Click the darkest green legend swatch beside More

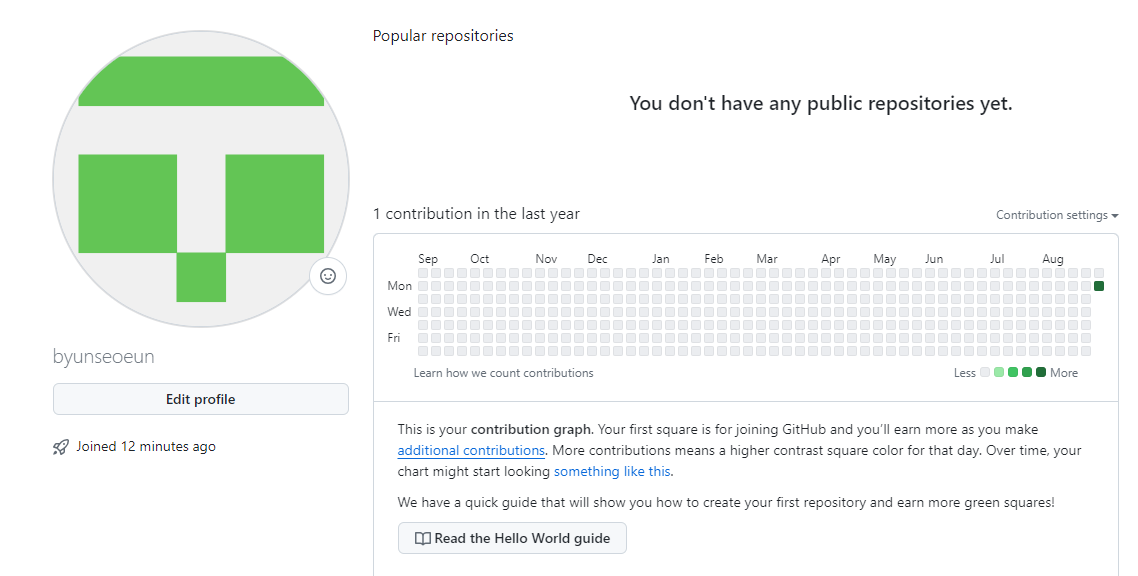1041,373
